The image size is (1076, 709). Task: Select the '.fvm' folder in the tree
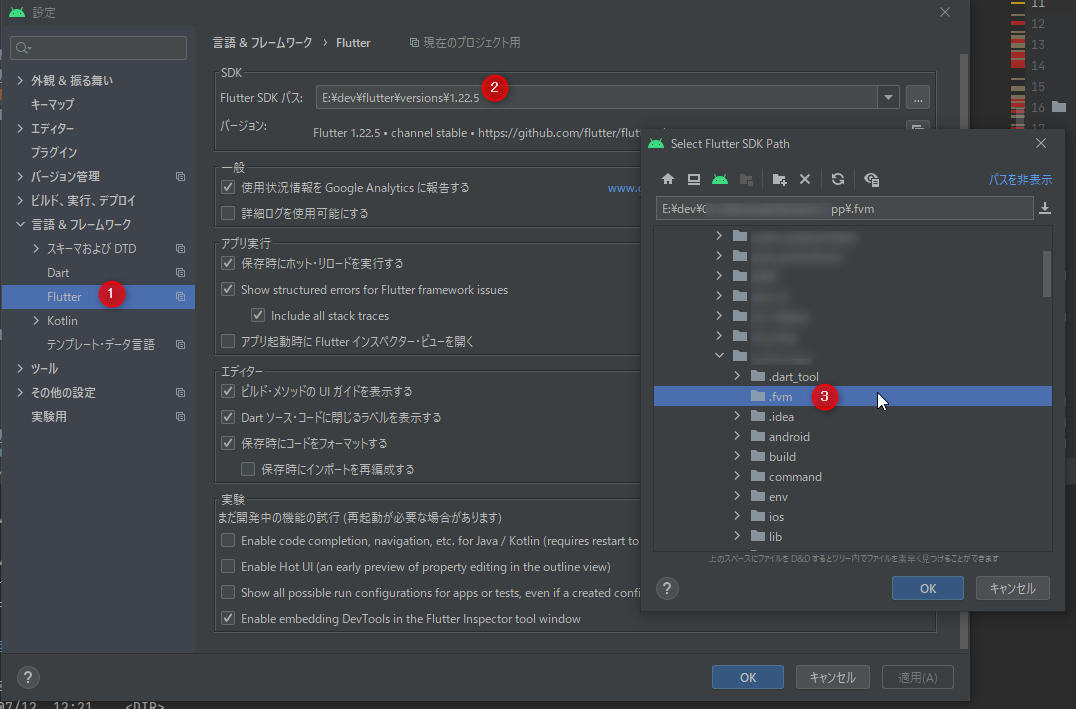pyautogui.click(x=778, y=396)
